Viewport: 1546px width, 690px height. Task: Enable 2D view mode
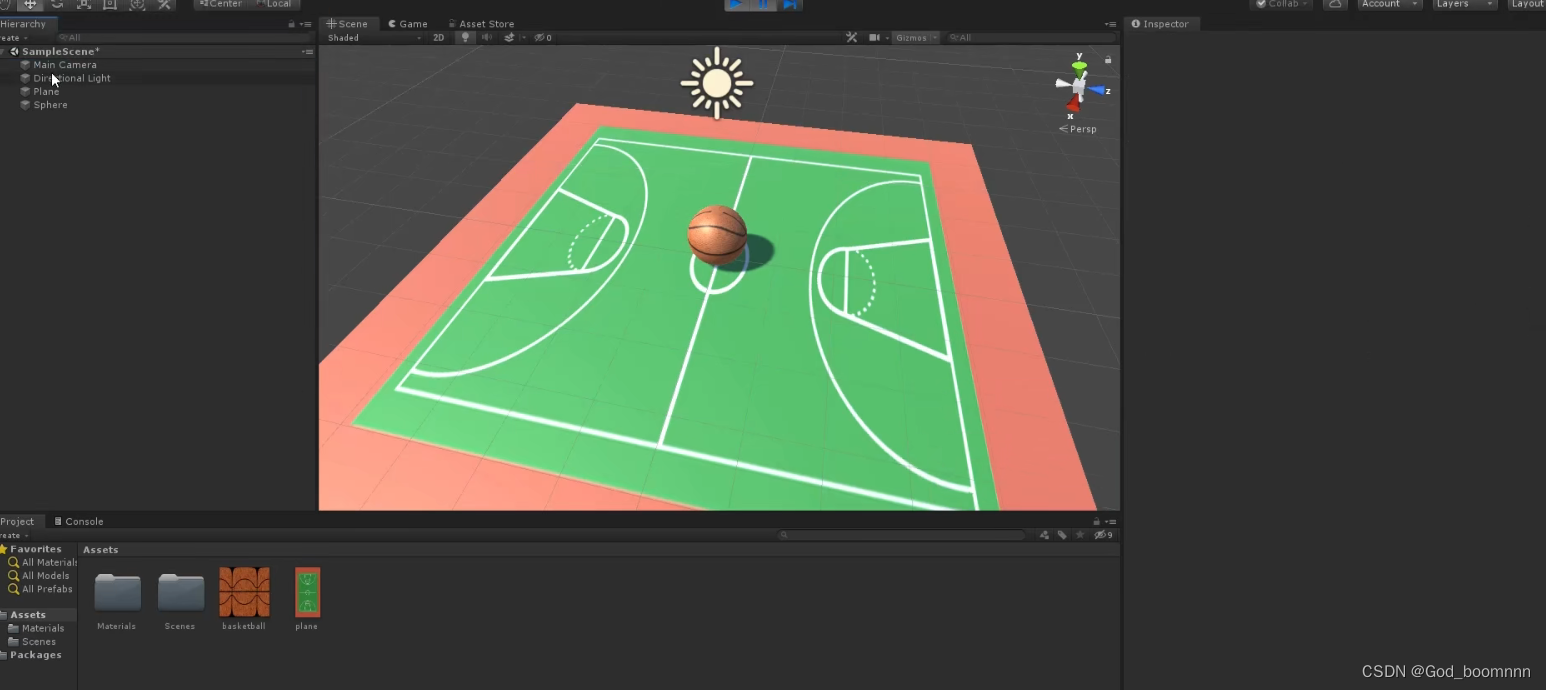tap(438, 37)
